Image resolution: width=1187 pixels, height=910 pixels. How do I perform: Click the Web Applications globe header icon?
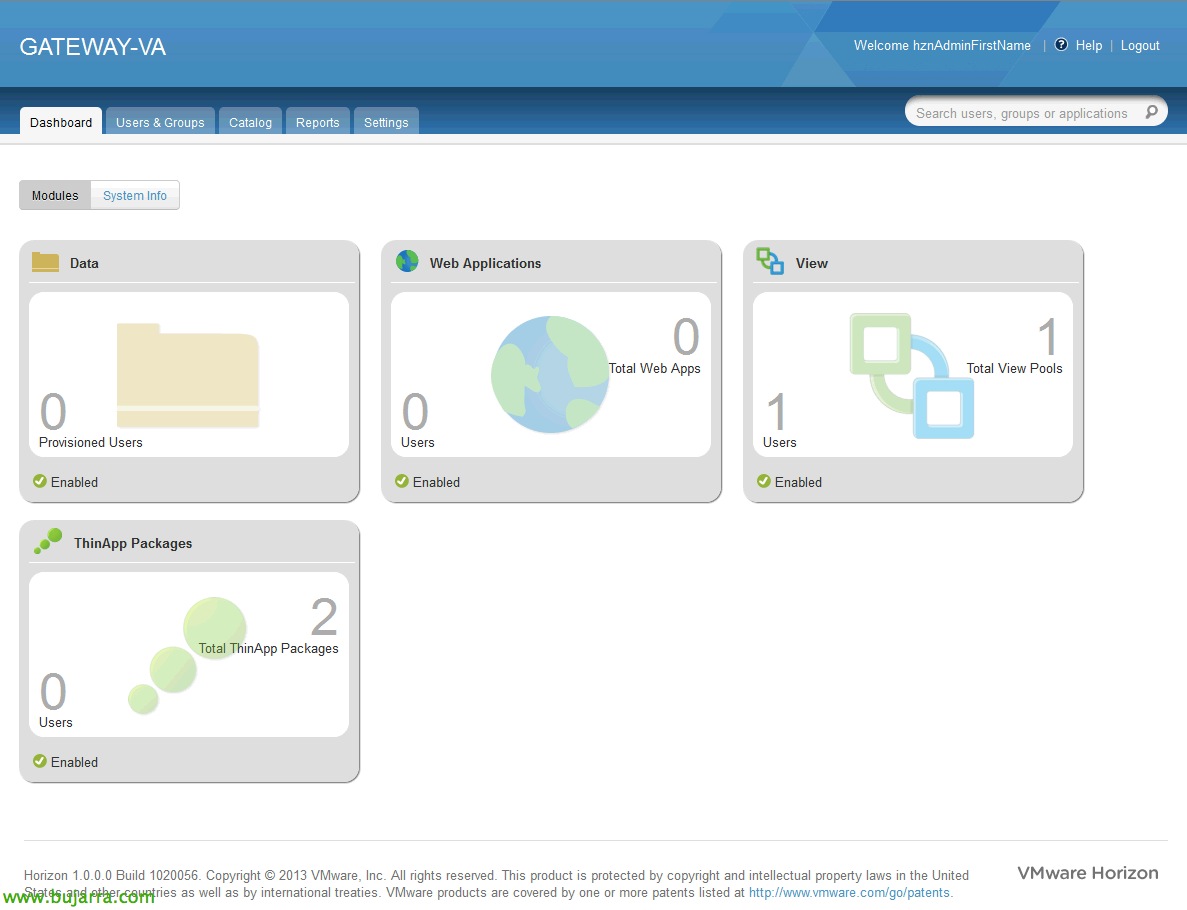point(407,261)
